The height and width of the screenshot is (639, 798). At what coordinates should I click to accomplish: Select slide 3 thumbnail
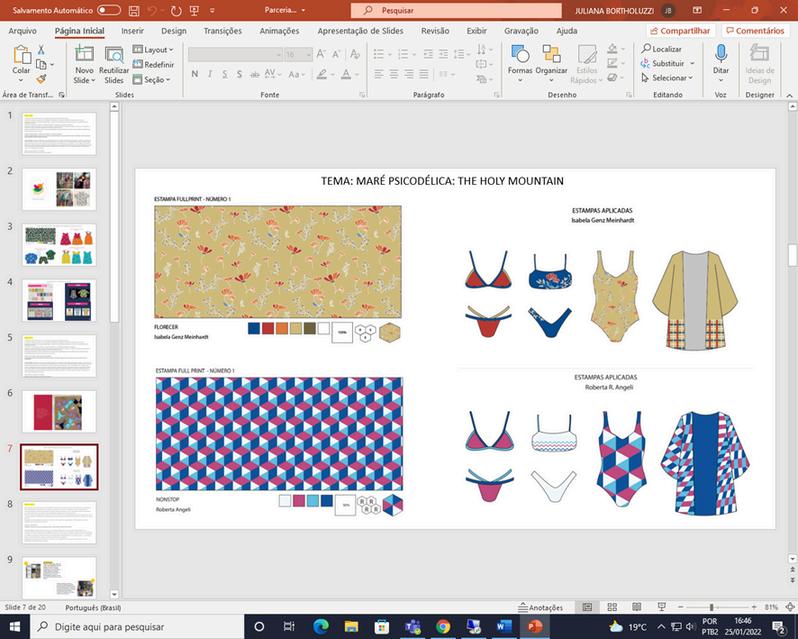59,244
